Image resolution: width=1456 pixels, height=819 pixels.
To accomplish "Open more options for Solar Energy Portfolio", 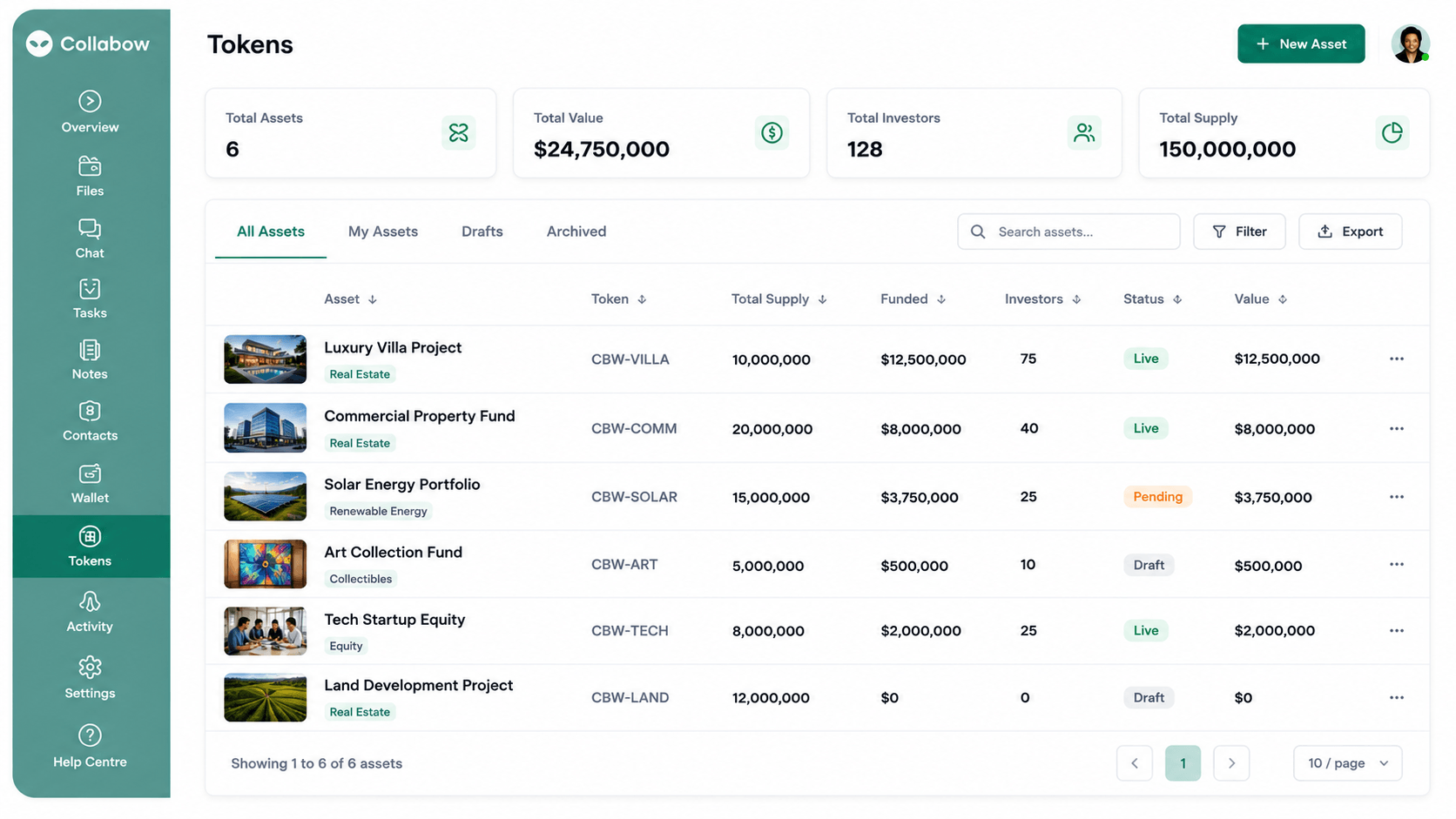I will coord(1397,496).
